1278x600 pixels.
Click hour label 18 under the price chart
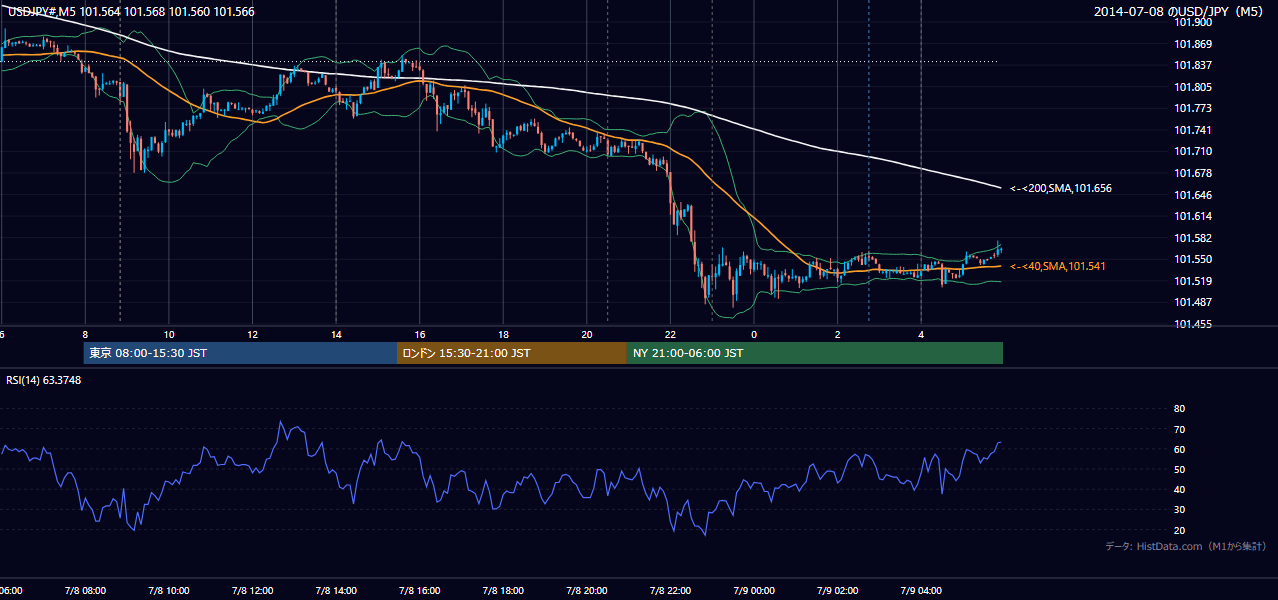[503, 334]
